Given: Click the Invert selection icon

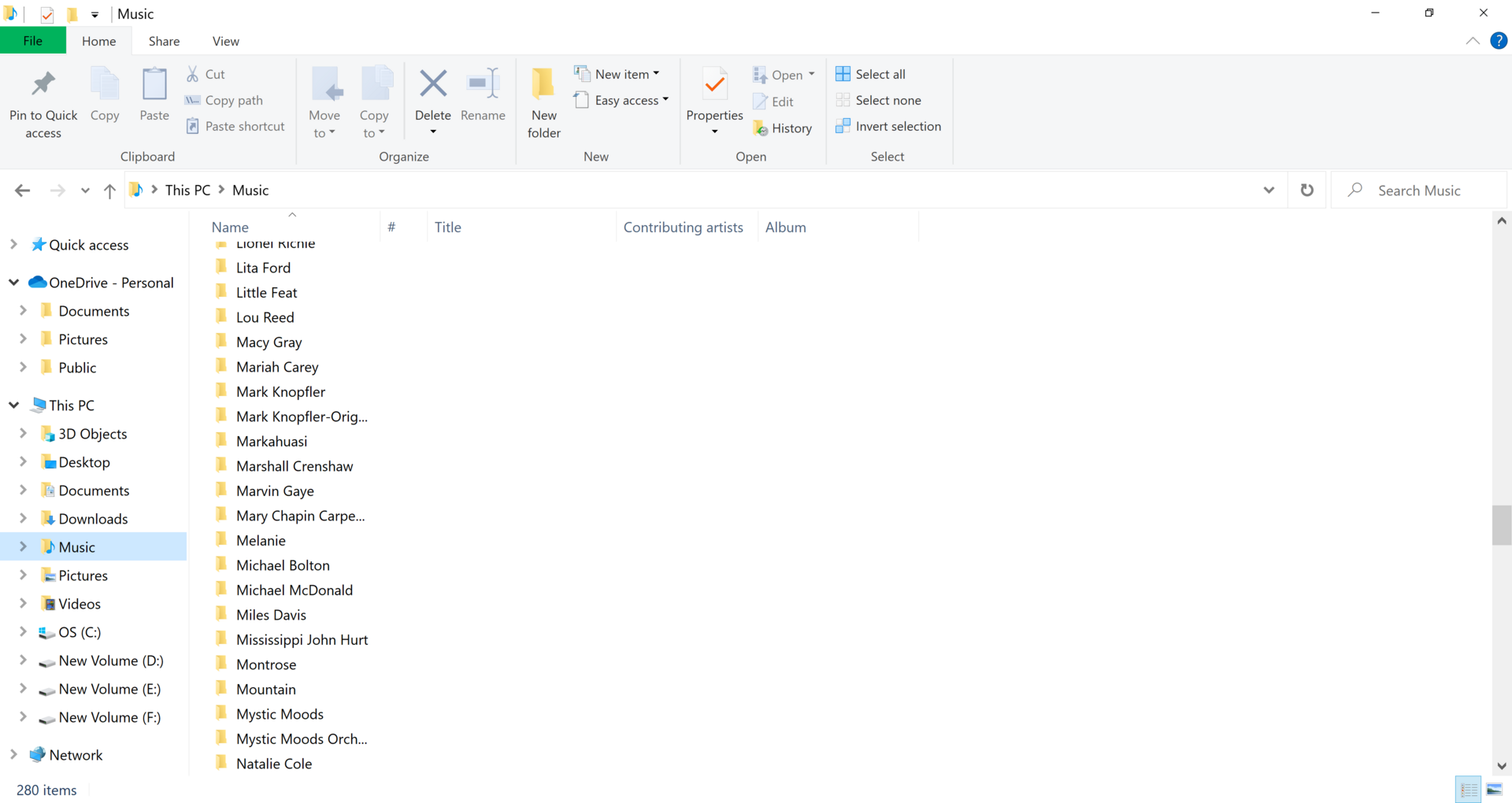Looking at the screenshot, I should point(843,126).
